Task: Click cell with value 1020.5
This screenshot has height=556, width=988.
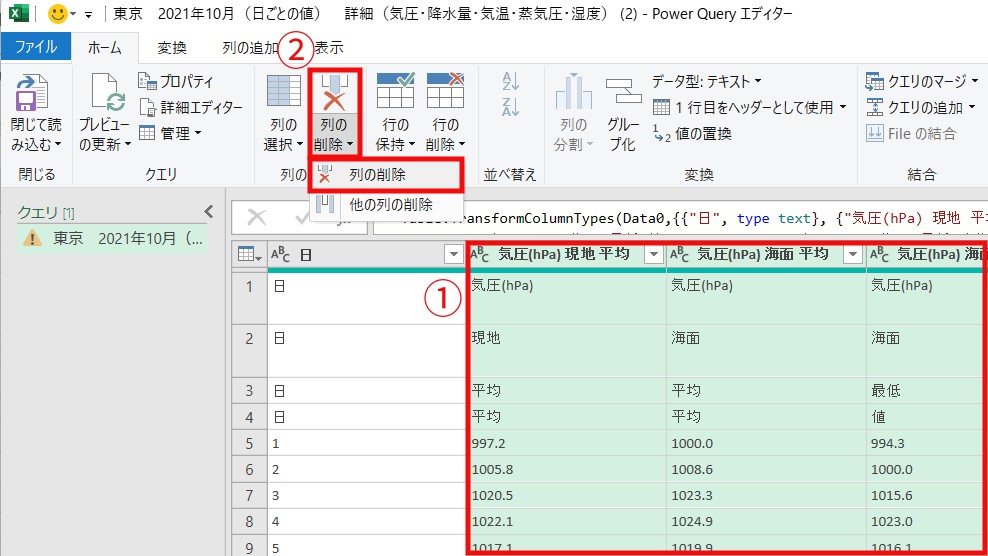Action: pyautogui.click(x=566, y=495)
